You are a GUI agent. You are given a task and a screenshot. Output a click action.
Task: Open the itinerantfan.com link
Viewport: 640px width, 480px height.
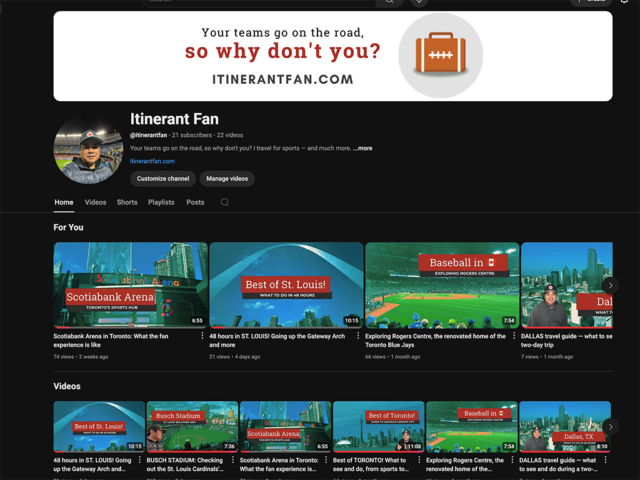coord(152,161)
